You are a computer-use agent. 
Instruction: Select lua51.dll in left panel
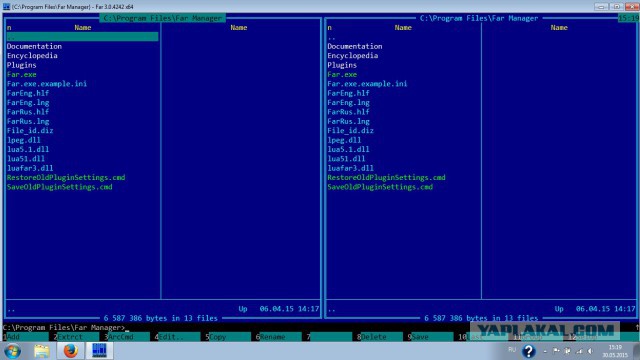click(x=26, y=159)
